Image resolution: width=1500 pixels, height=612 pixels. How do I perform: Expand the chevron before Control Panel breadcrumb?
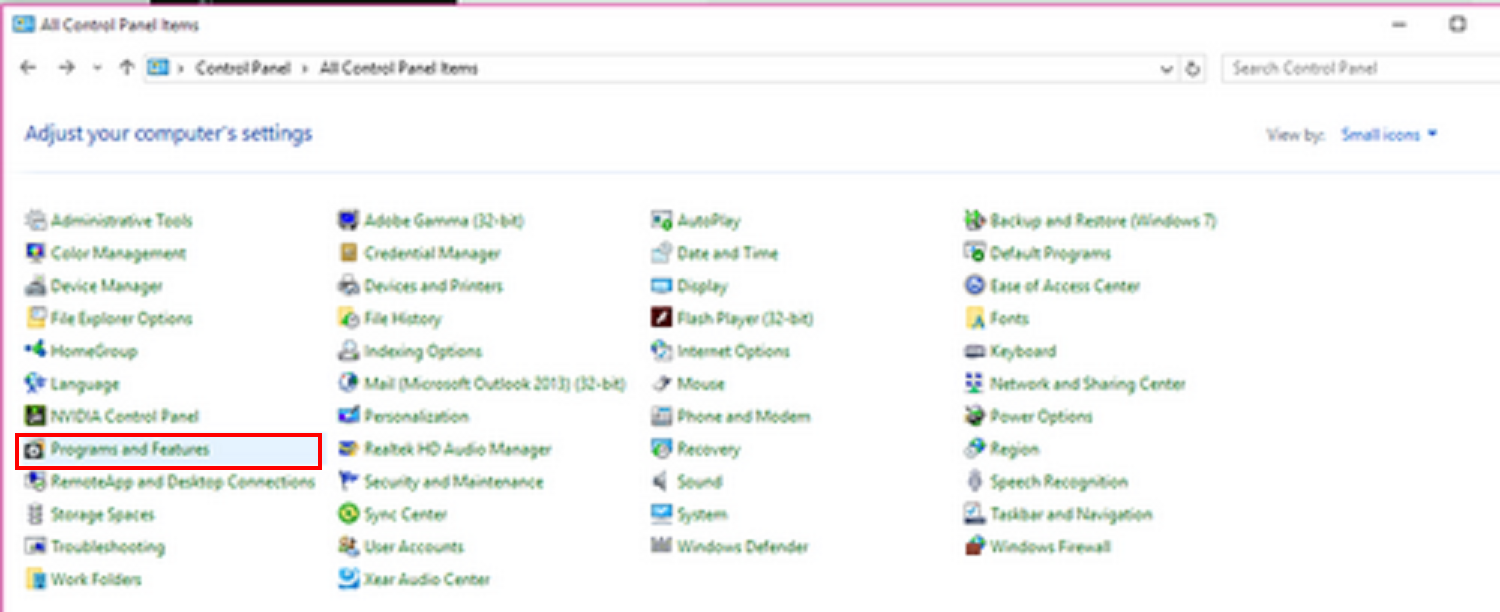(x=182, y=68)
